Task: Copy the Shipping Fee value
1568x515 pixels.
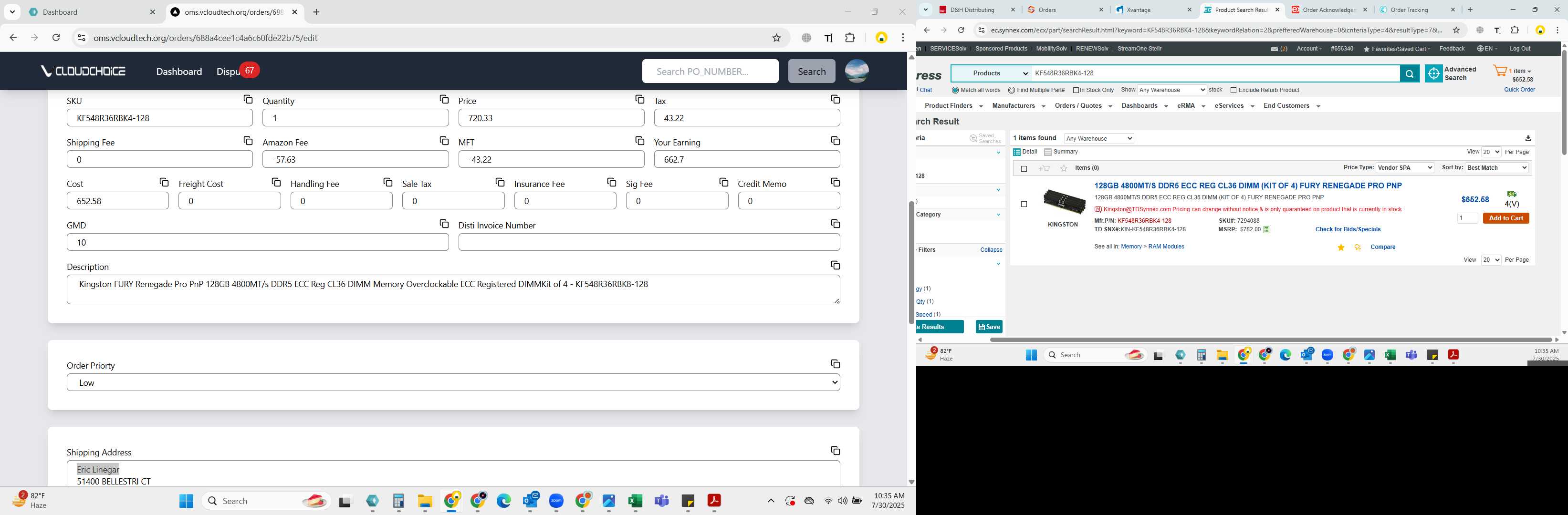Action: point(248,141)
